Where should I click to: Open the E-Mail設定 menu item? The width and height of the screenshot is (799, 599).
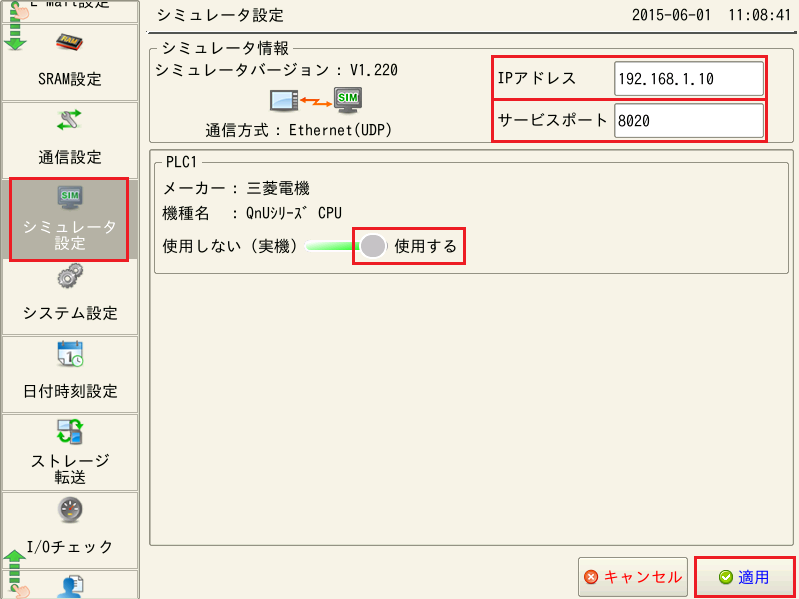[x=69, y=6]
